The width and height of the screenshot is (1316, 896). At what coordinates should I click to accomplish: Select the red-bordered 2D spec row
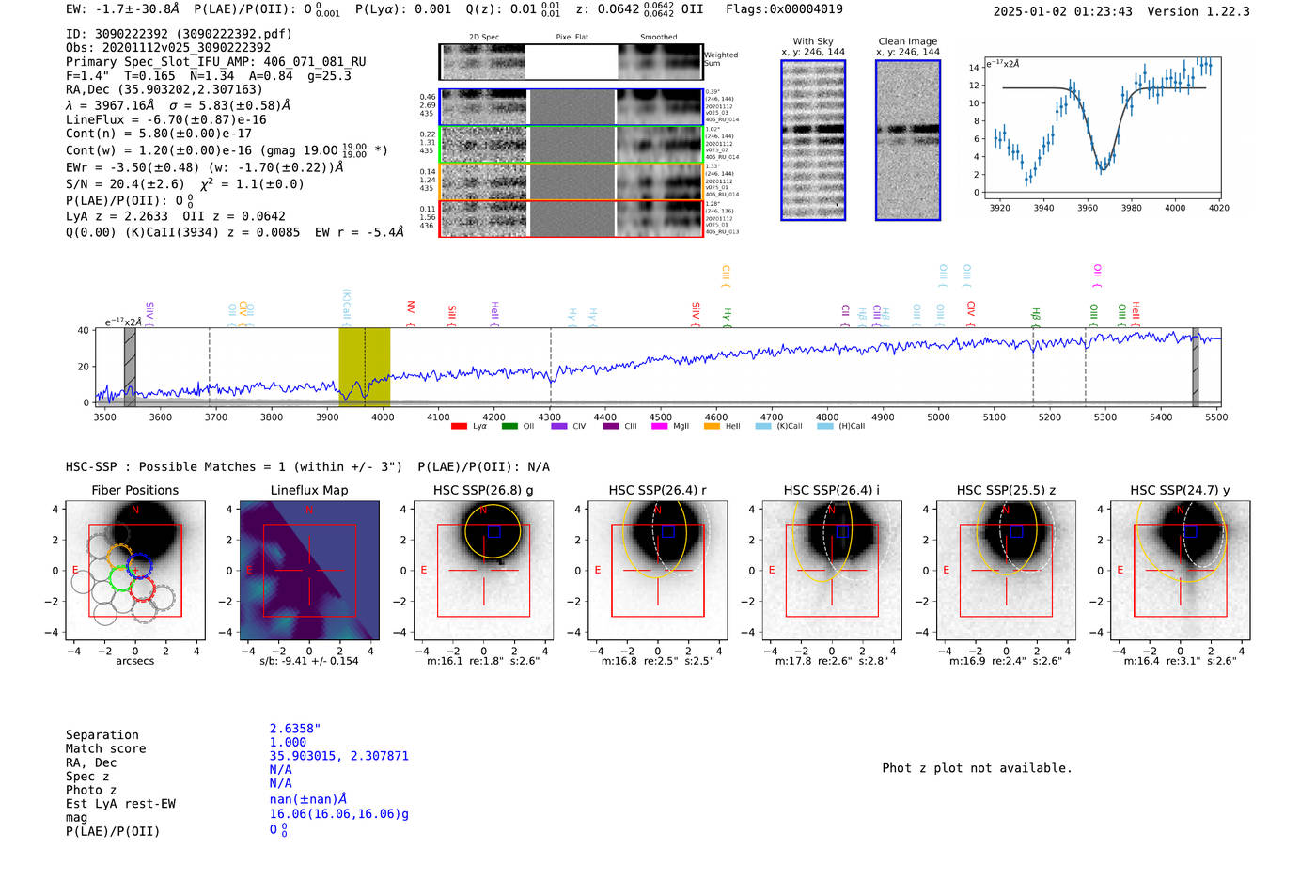571,218
